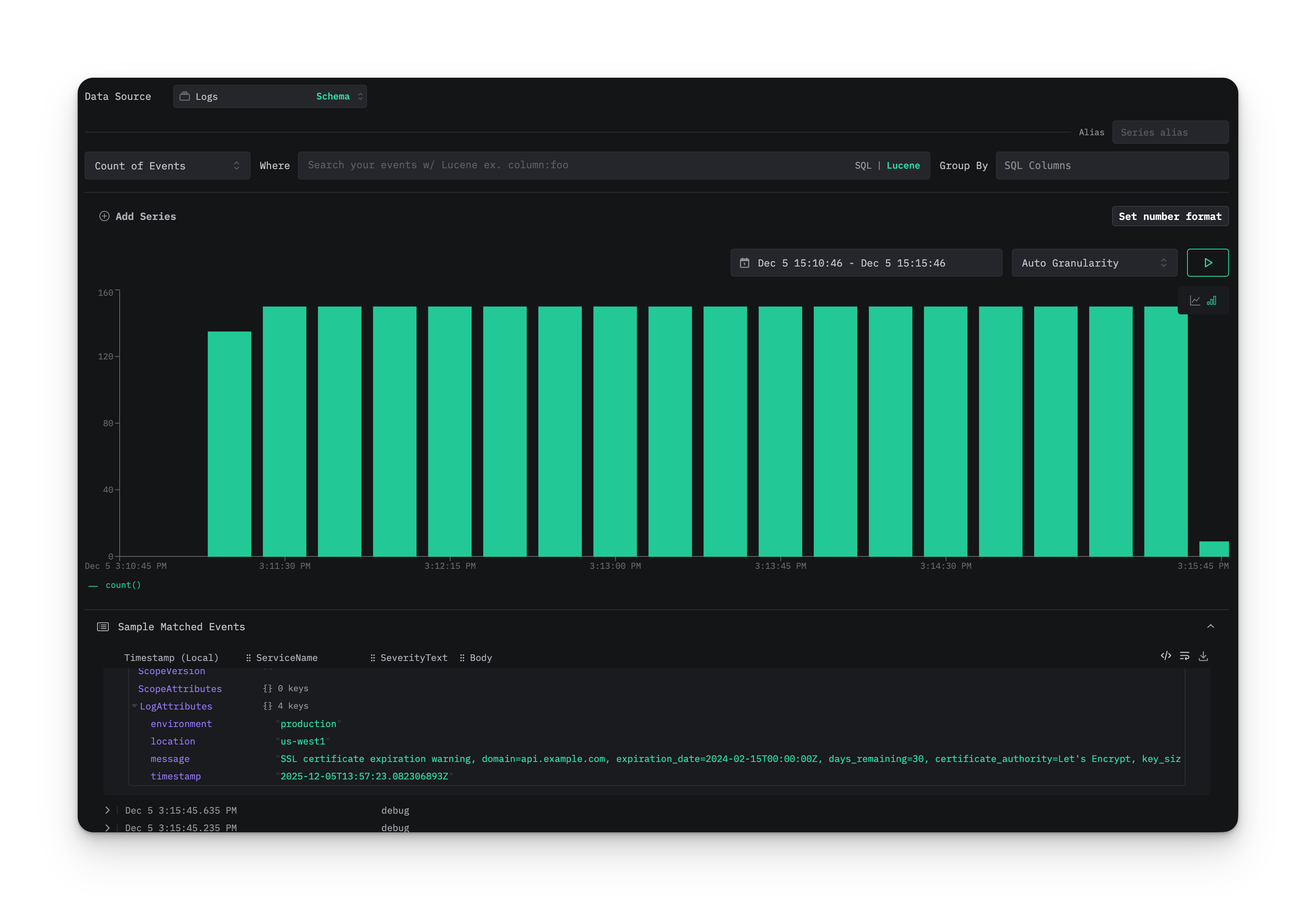Click the Series alias input field
1316x910 pixels.
point(1171,132)
